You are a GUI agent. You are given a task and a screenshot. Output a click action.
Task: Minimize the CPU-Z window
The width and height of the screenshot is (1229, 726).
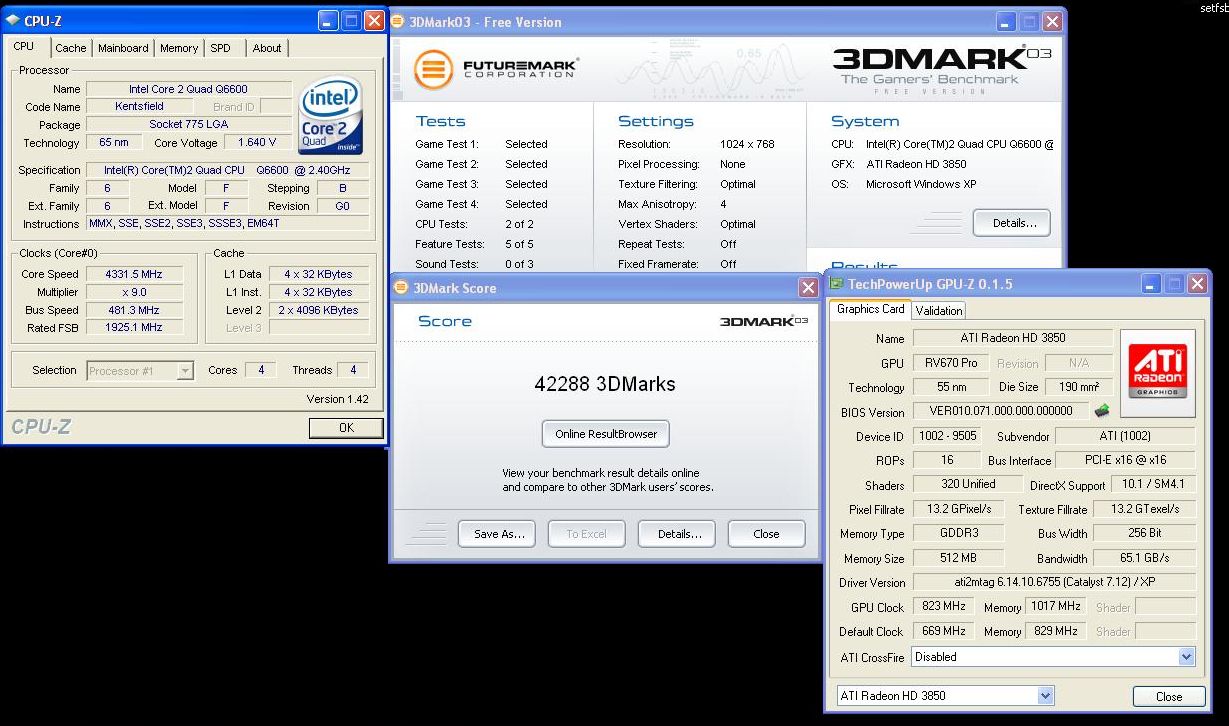pos(328,20)
